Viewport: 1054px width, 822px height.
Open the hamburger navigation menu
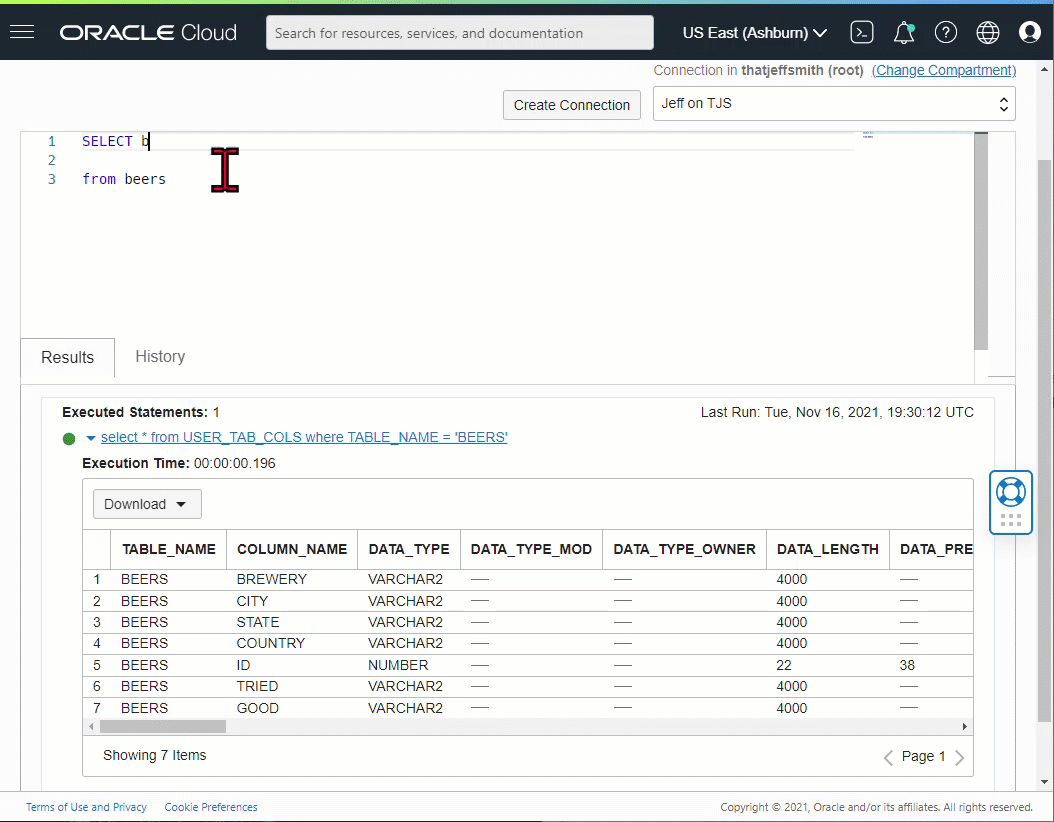(22, 32)
